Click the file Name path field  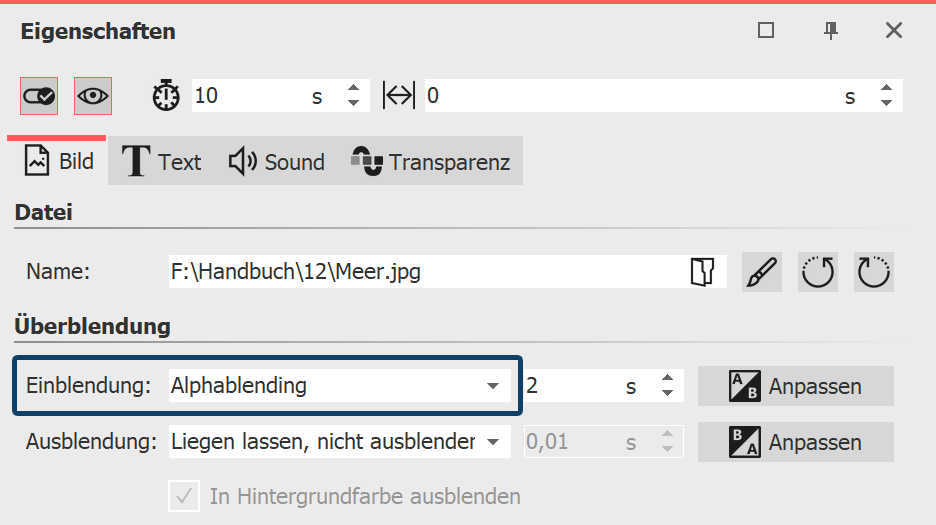(425, 272)
